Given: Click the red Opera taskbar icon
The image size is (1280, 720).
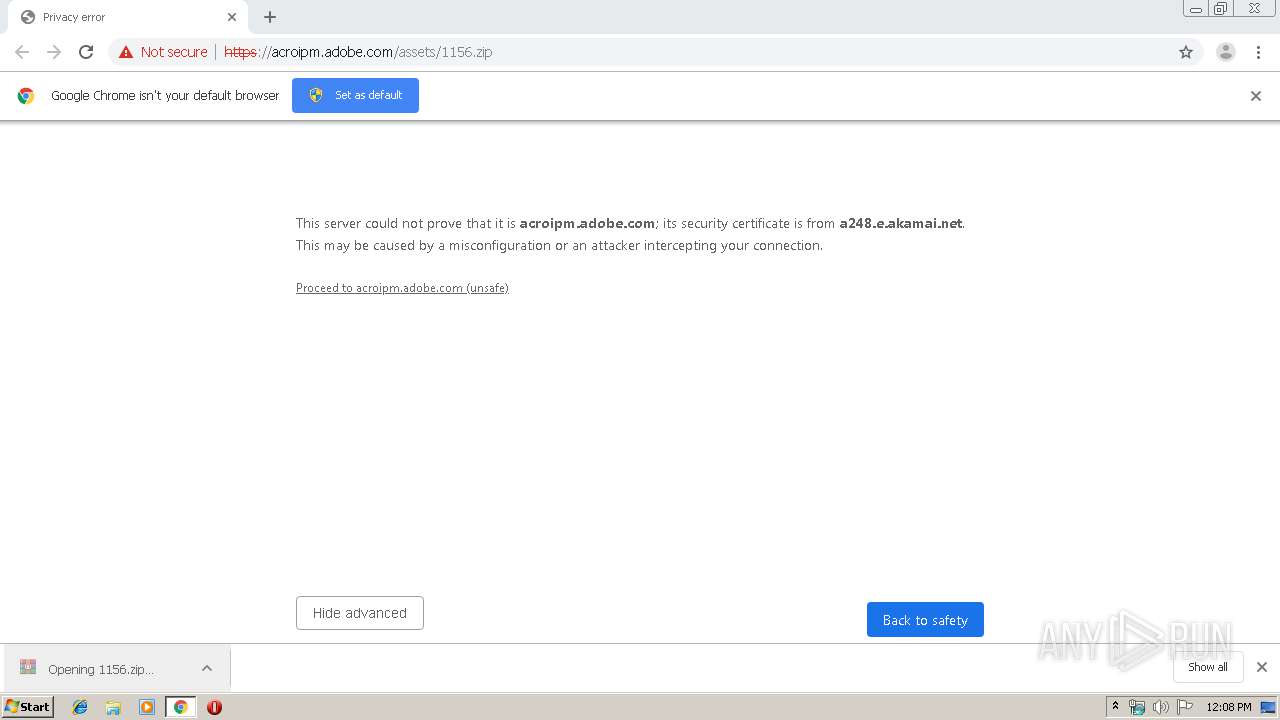Looking at the screenshot, I should tap(214, 707).
